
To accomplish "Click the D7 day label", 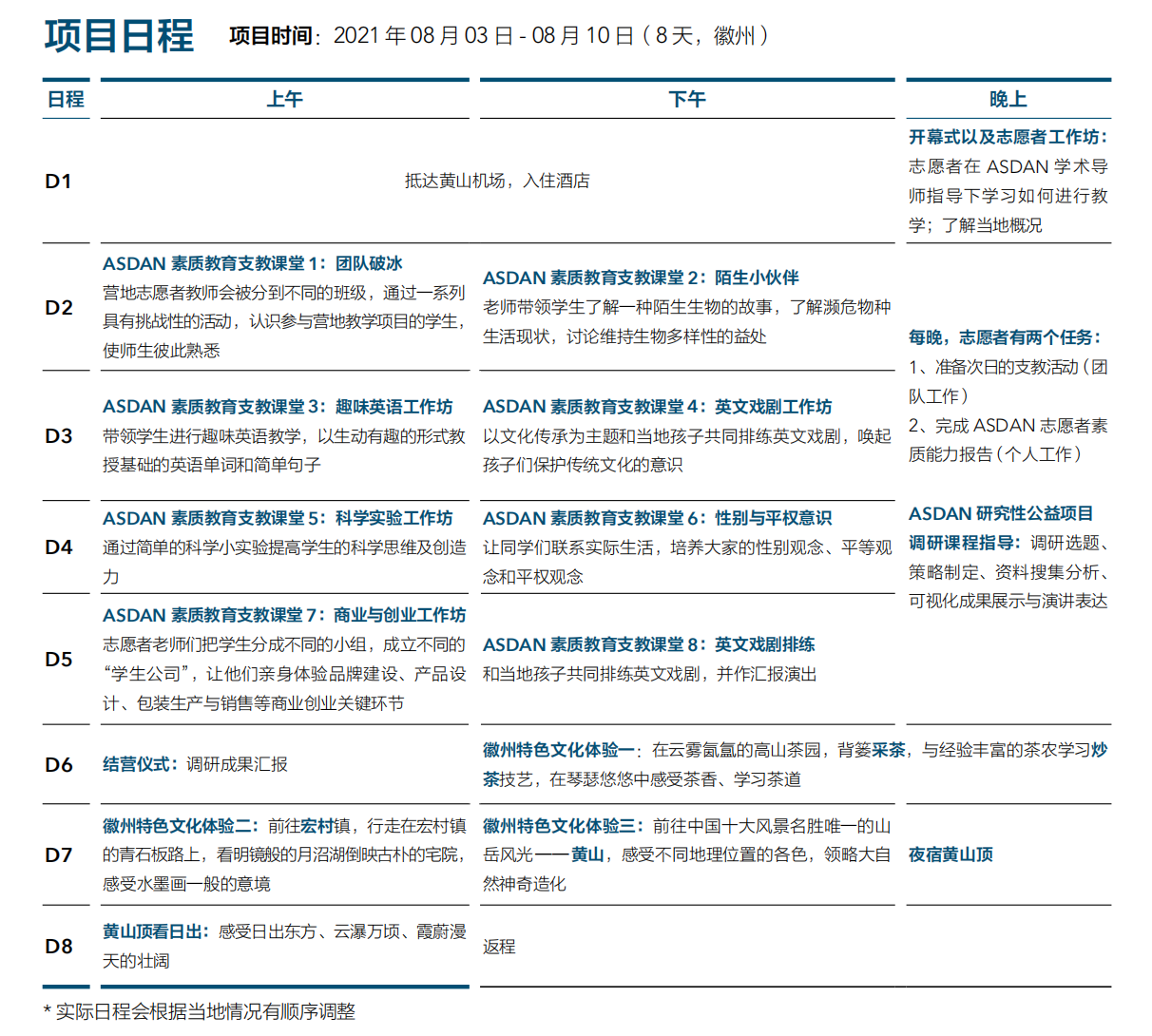I will click(x=59, y=854).
